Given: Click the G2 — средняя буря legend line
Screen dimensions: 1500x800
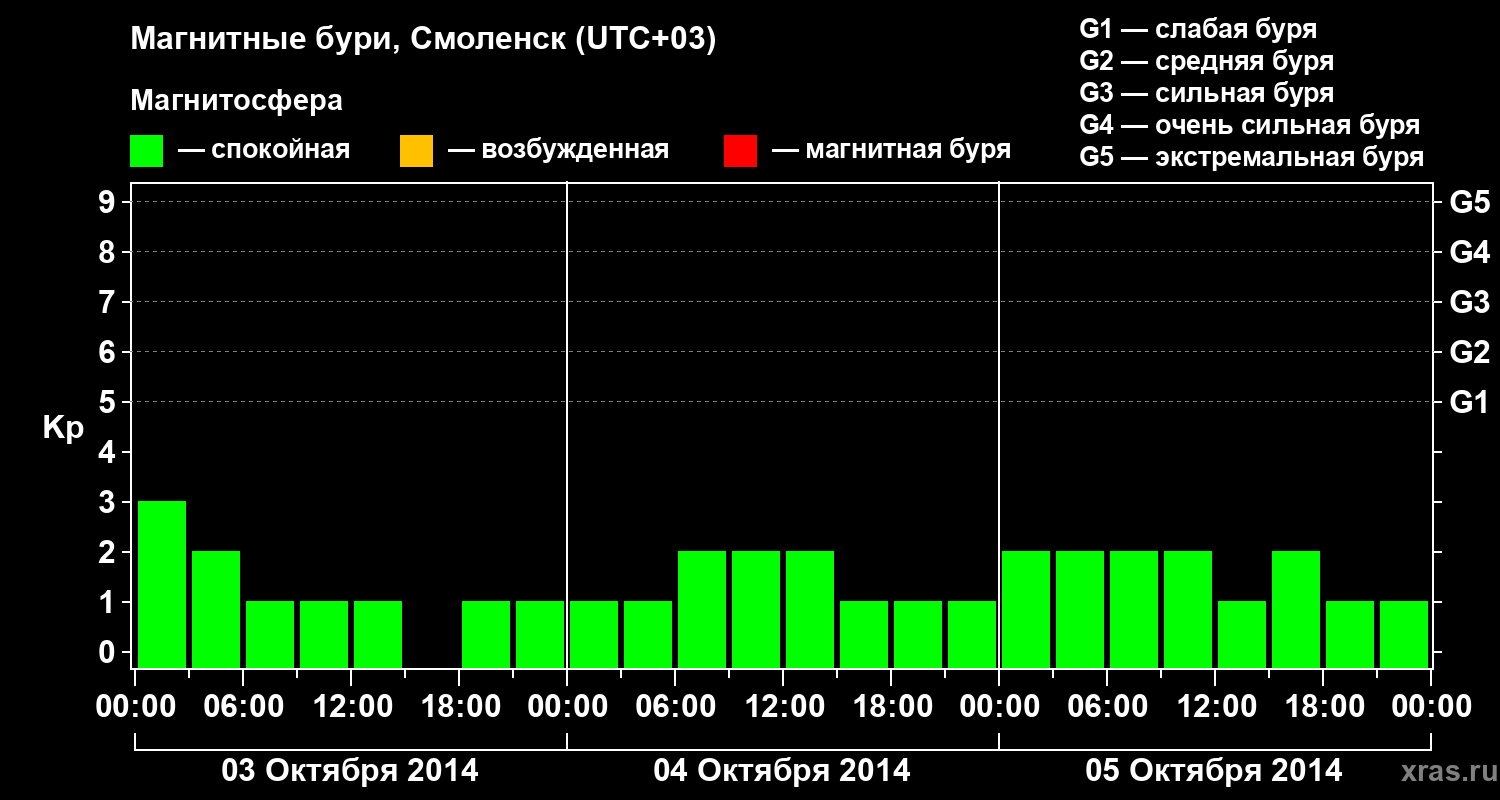Looking at the screenshot, I should [1206, 61].
